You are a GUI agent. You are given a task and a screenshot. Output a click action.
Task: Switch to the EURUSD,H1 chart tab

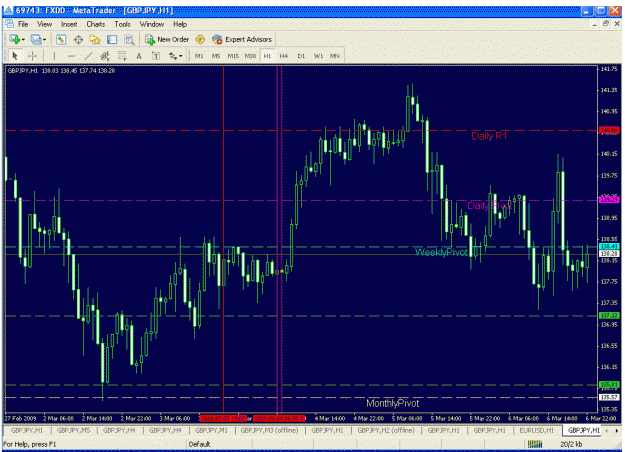(x=537, y=430)
